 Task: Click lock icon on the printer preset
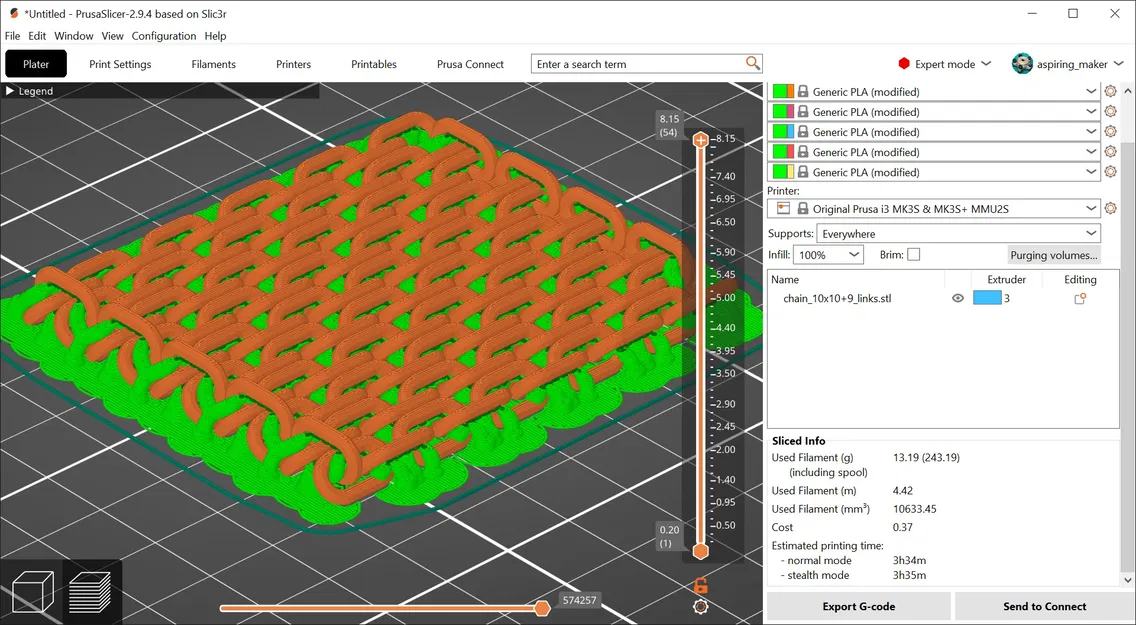(x=803, y=209)
